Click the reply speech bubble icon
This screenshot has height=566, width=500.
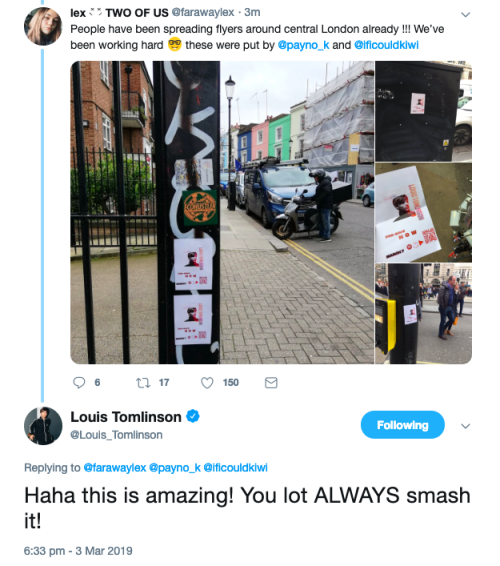coord(79,383)
